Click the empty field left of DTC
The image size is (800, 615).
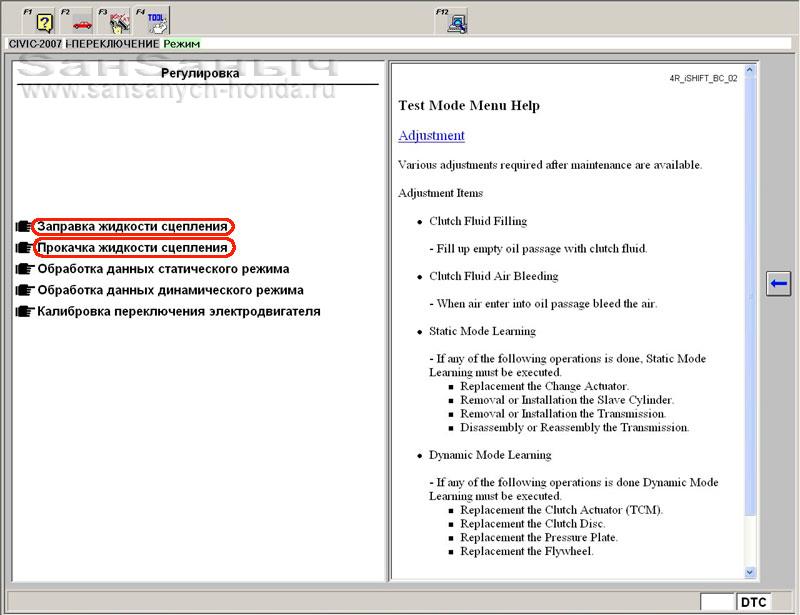[717, 602]
